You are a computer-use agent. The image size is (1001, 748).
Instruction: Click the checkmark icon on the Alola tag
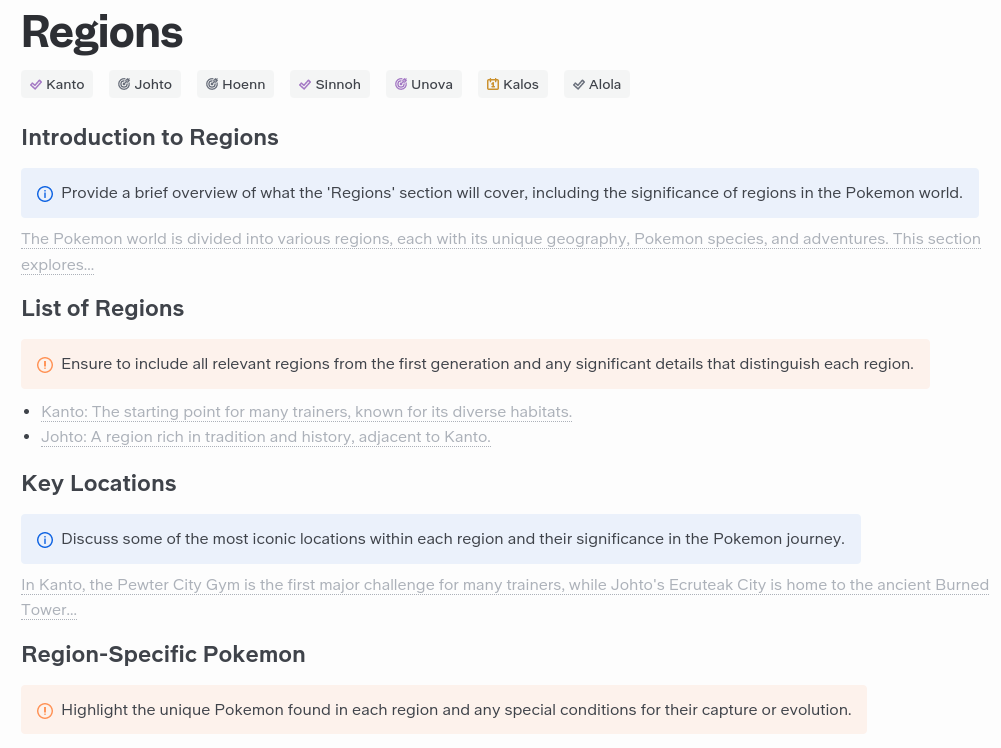click(578, 84)
